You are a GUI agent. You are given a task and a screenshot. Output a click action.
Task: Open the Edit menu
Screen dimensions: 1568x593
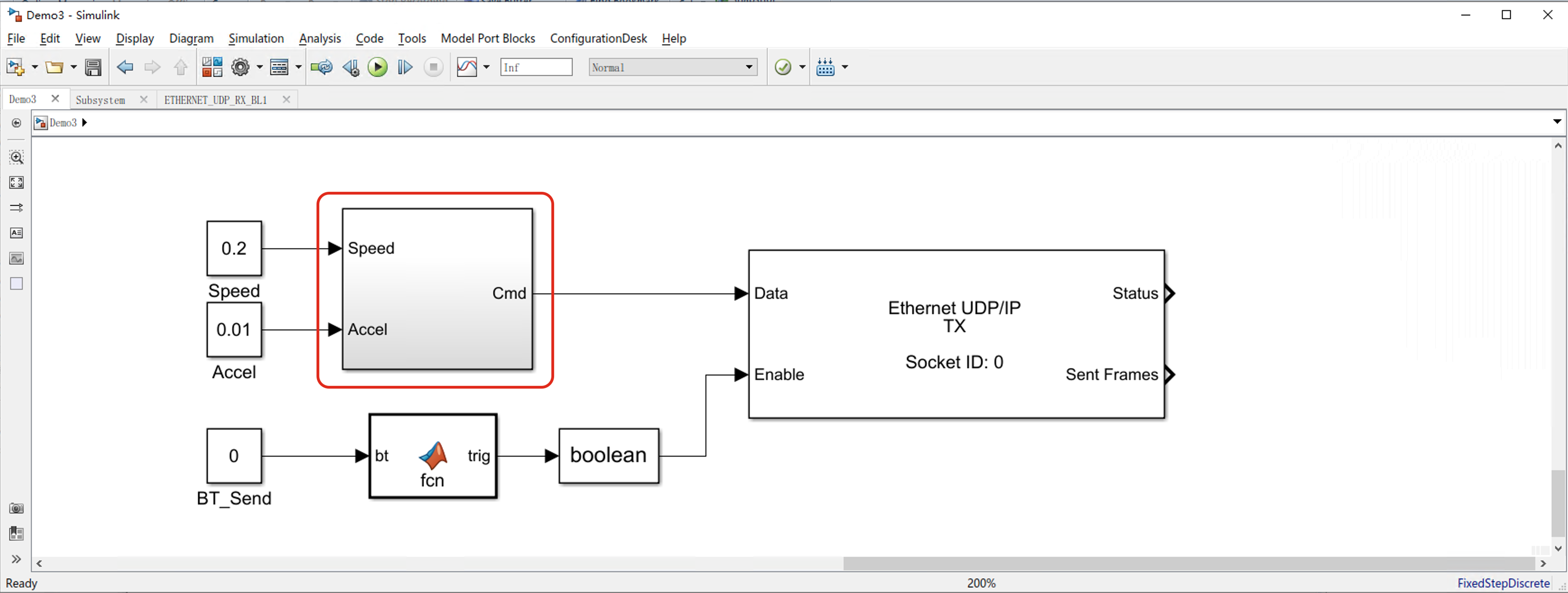pos(50,38)
